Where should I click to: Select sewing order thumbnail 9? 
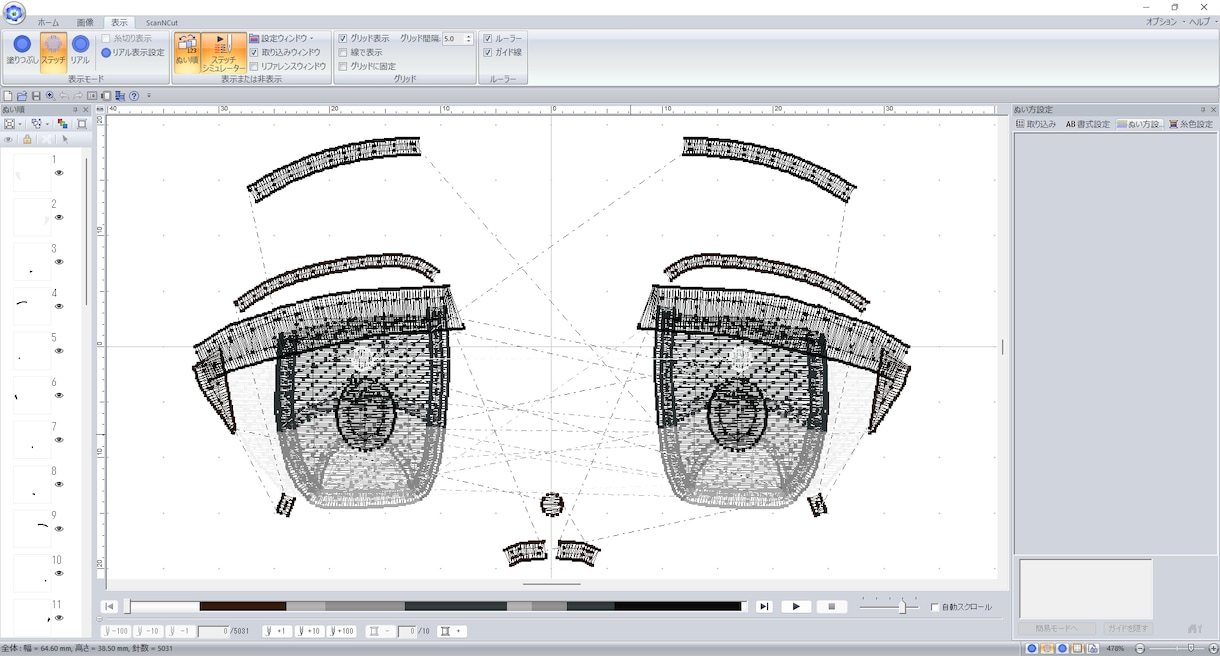pyautogui.click(x=32, y=529)
